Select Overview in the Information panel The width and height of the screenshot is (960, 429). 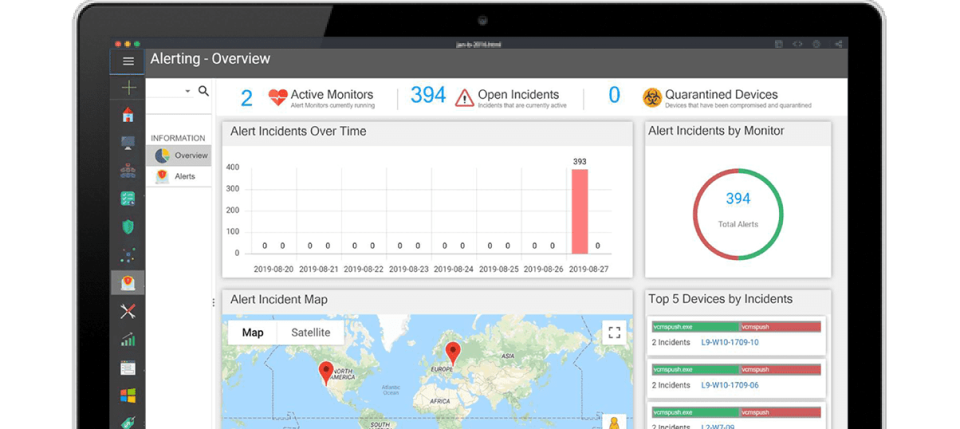[x=179, y=155]
